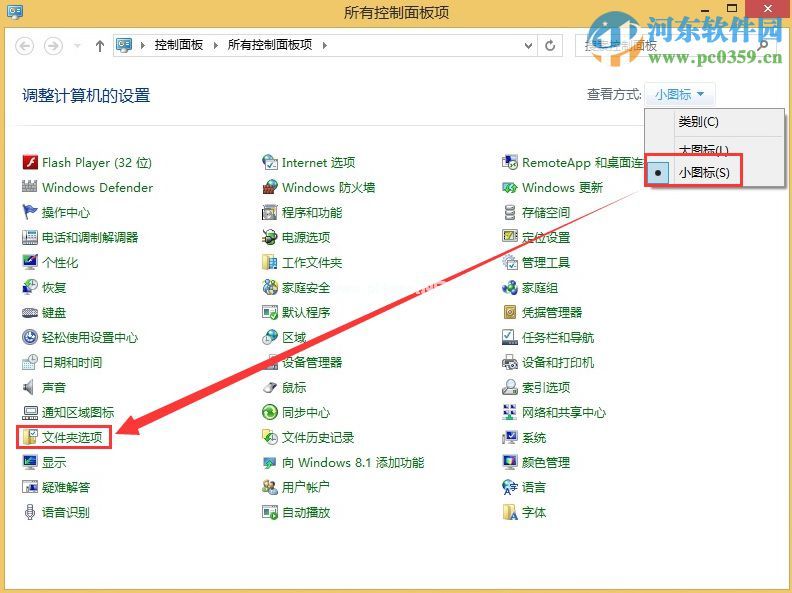Viewport: 792px width, 593px height.
Task: Expand the chevron before 控制面板 breadcrumb
Action: (143, 45)
